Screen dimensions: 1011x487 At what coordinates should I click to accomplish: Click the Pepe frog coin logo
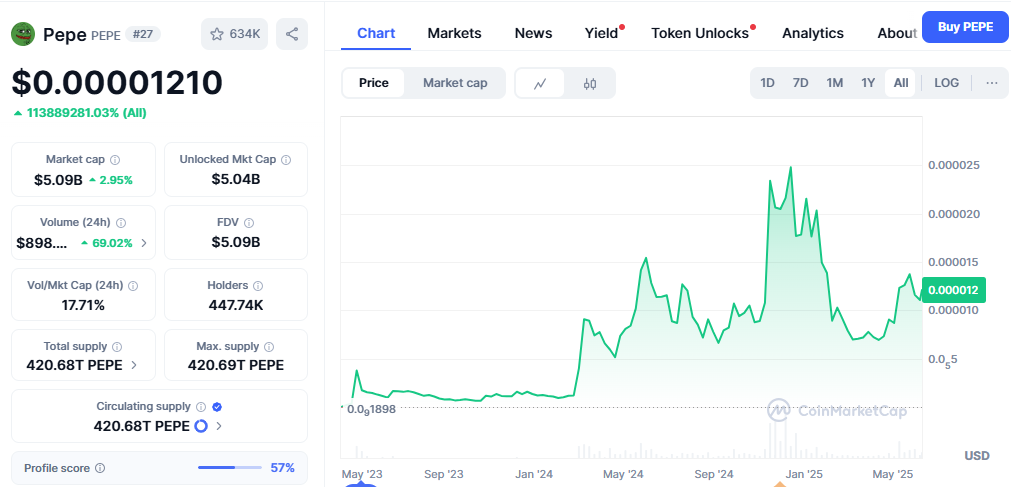pos(23,34)
